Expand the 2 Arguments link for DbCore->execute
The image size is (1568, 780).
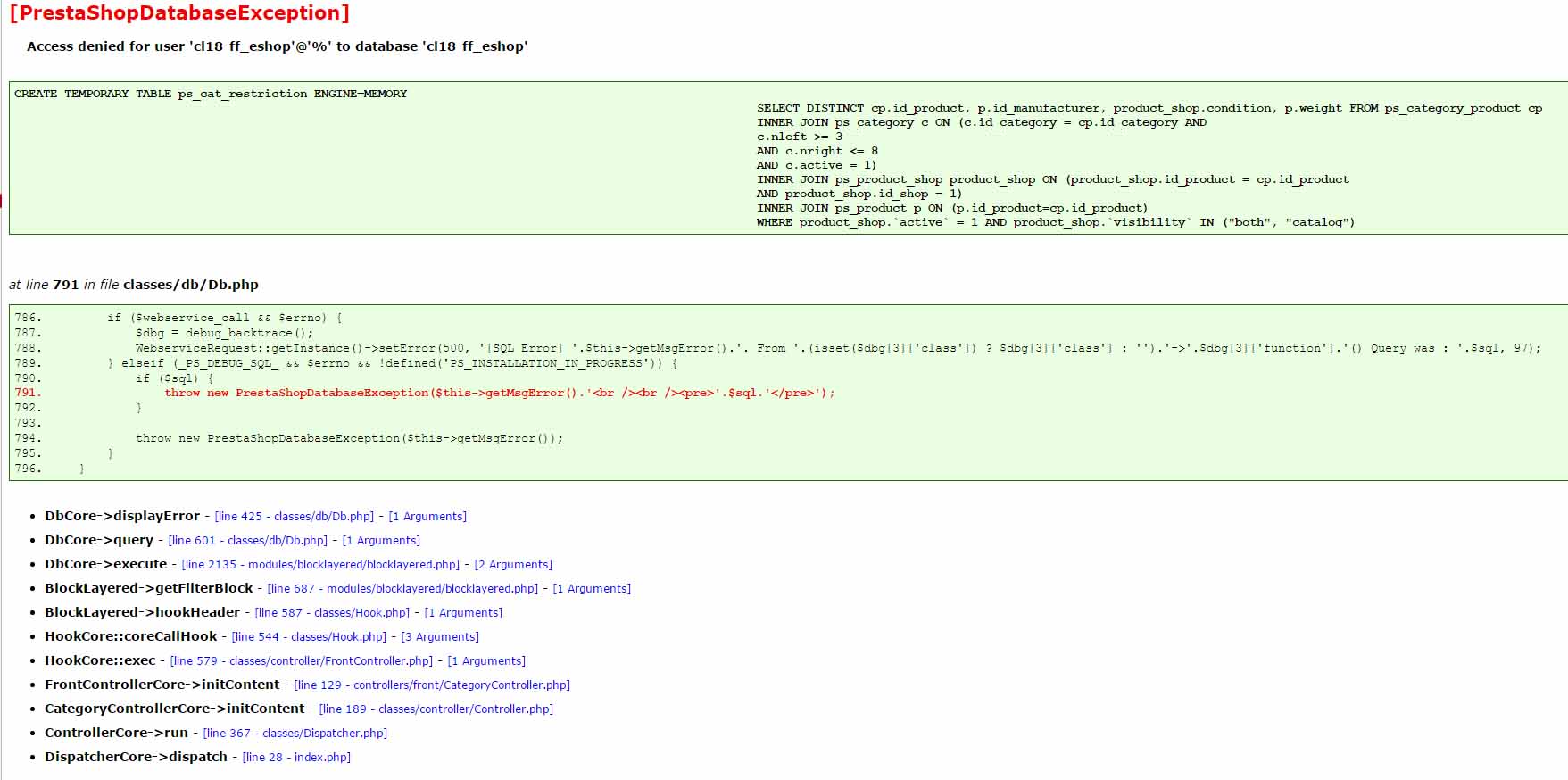[x=513, y=565]
